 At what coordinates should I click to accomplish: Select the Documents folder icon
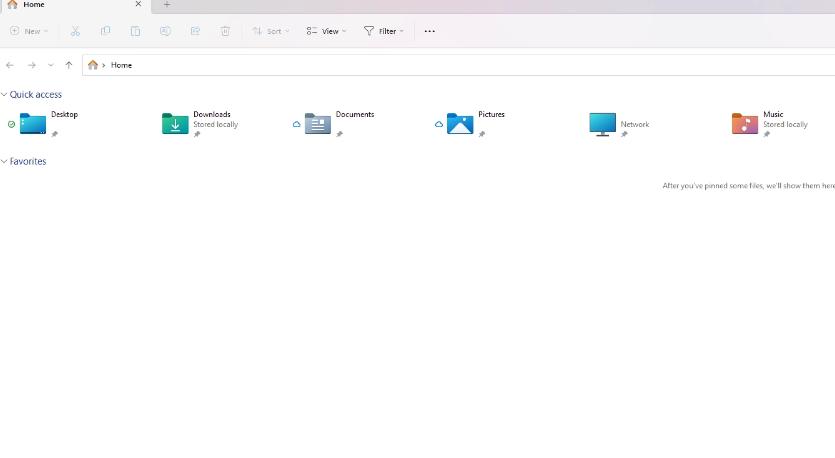318,124
